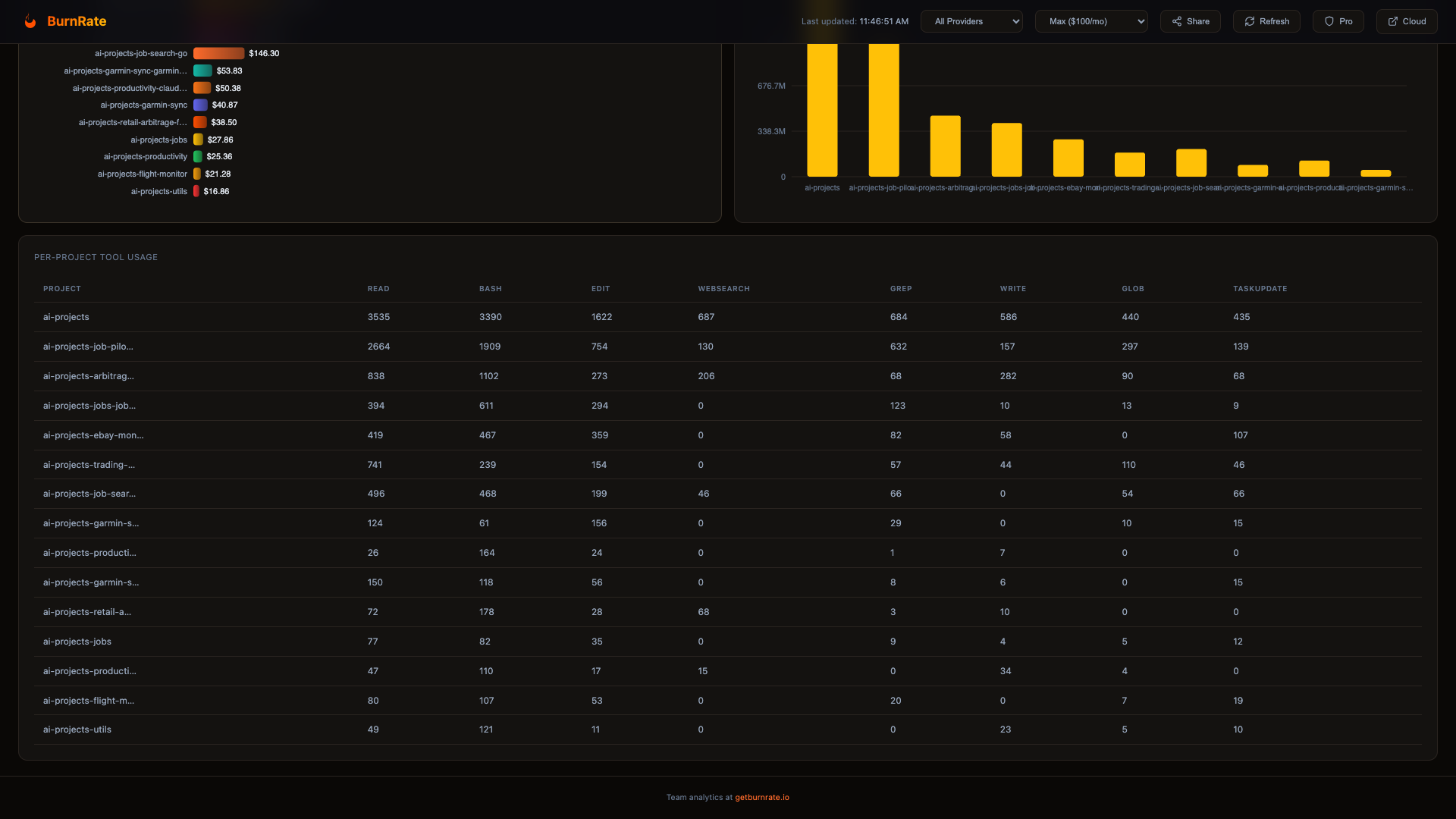
Task: Click the ai-projects-arbitrag yellow chart bar
Action: coord(945,146)
